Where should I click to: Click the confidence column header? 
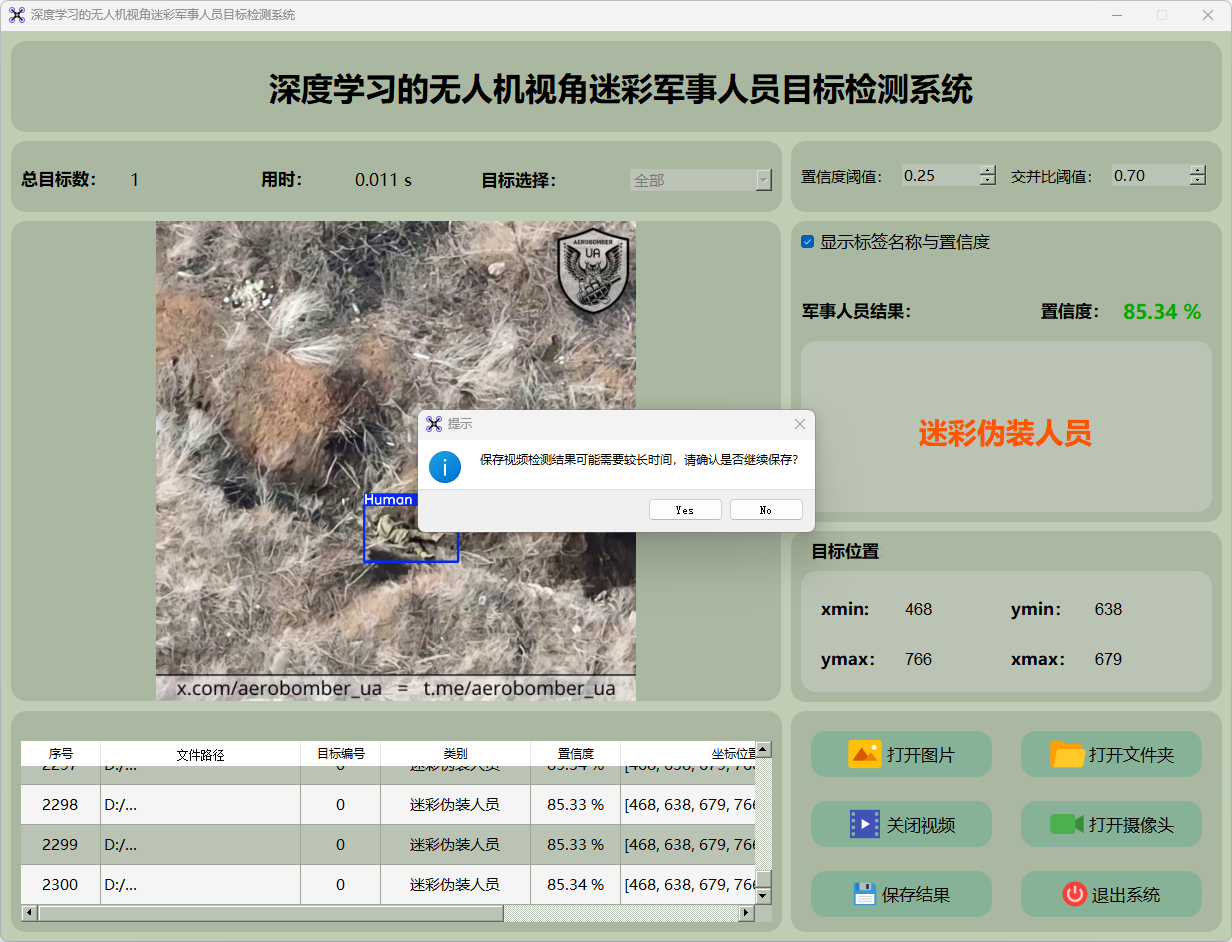pyautogui.click(x=575, y=754)
